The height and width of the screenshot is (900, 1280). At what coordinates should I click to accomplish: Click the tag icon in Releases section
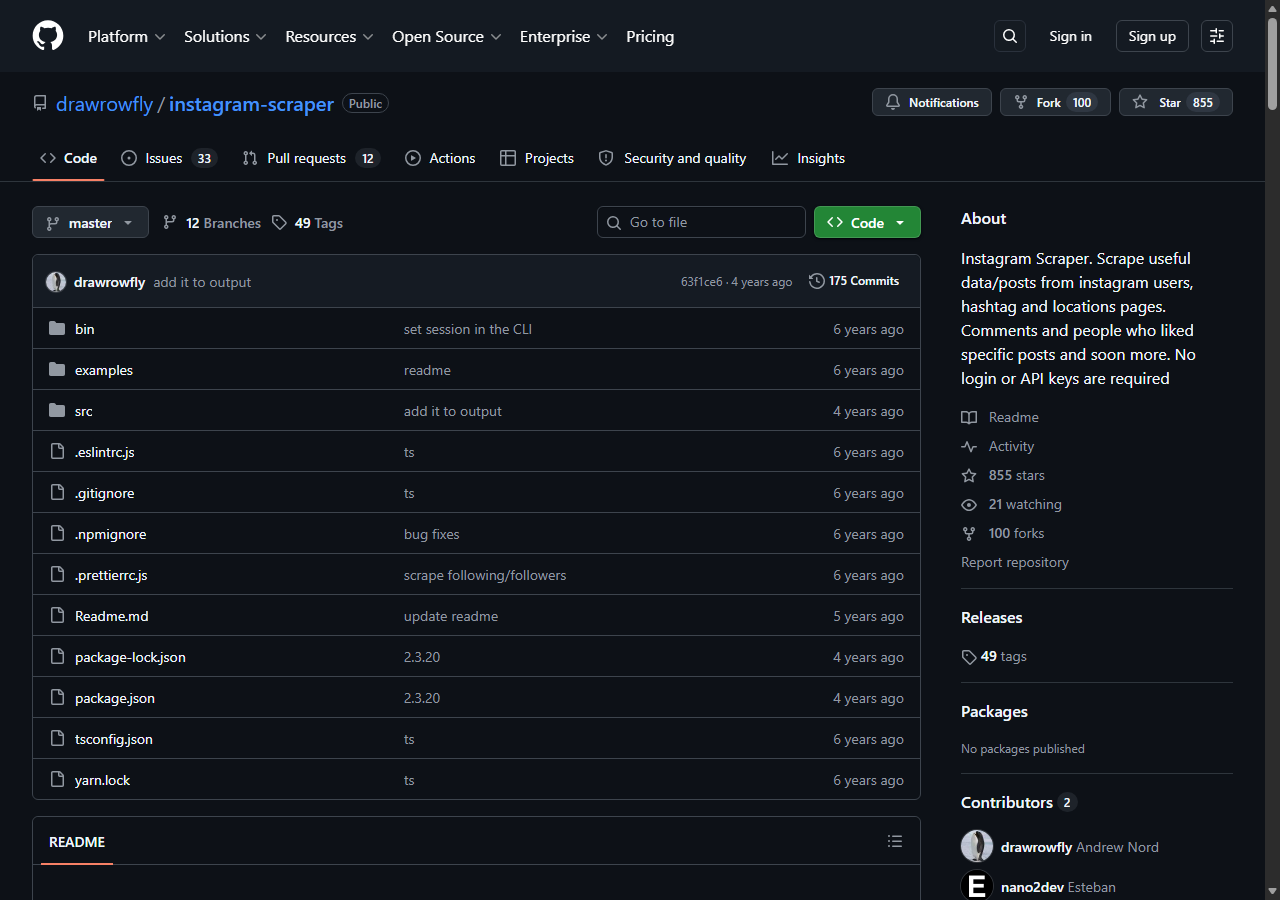969,657
